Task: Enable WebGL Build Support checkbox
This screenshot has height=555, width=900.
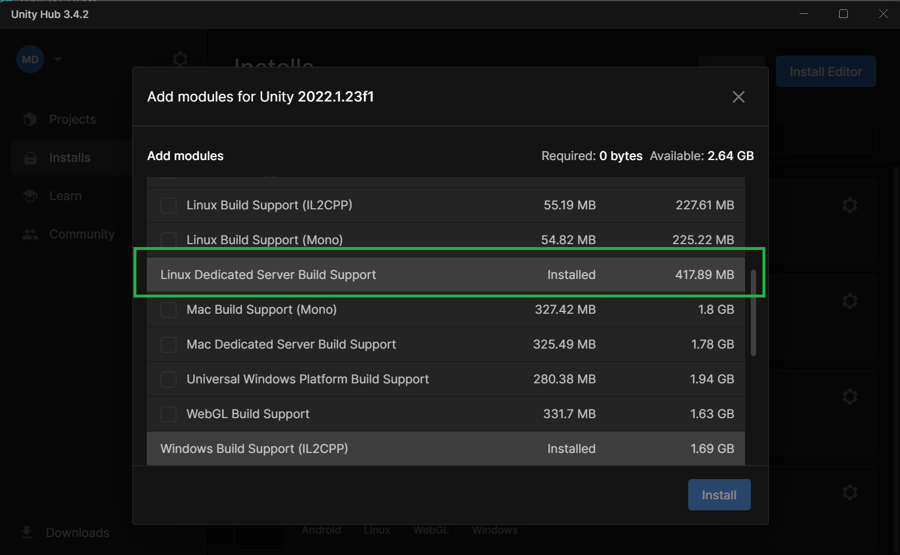Action: point(168,414)
